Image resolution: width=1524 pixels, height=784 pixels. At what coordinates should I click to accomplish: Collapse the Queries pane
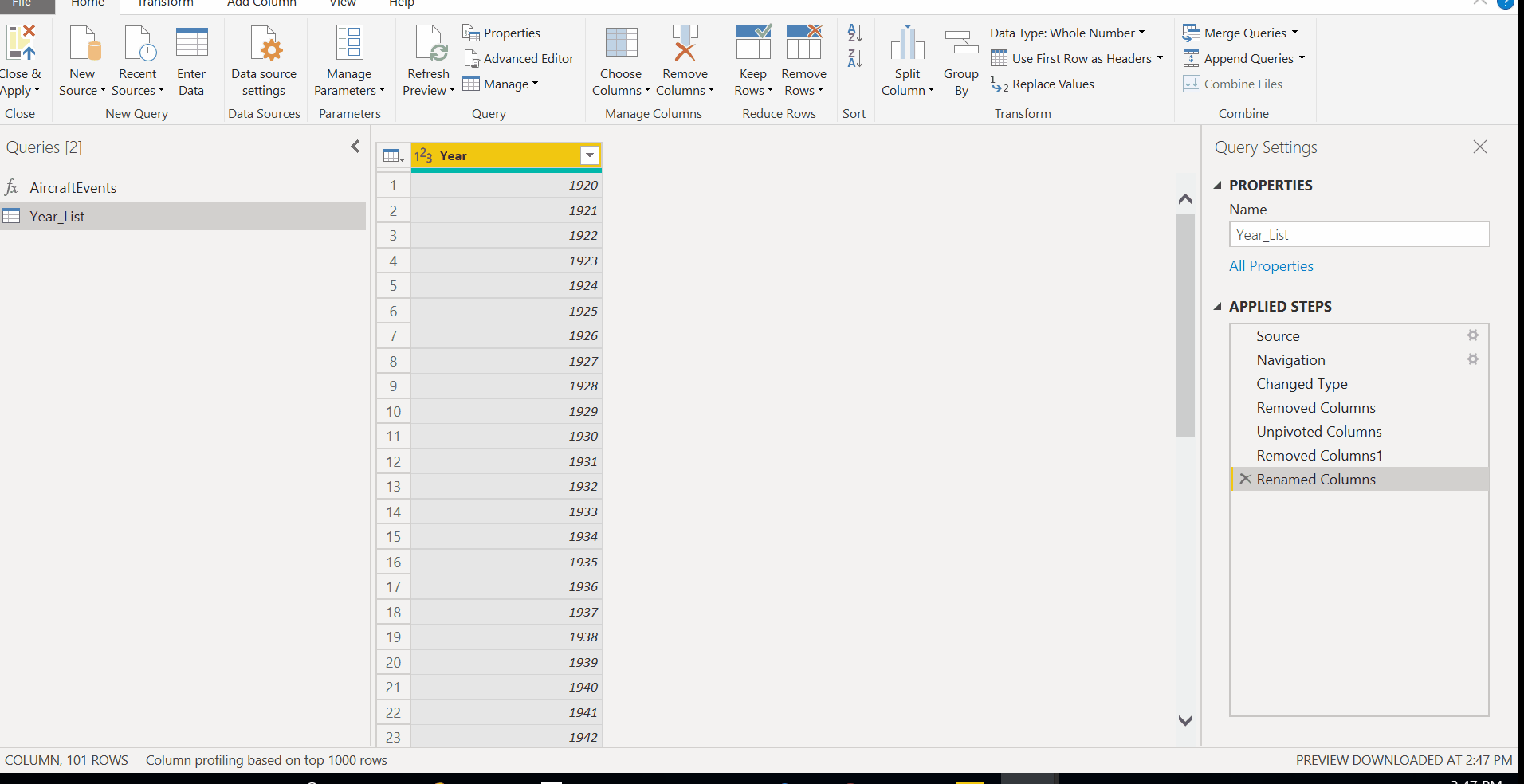355,147
